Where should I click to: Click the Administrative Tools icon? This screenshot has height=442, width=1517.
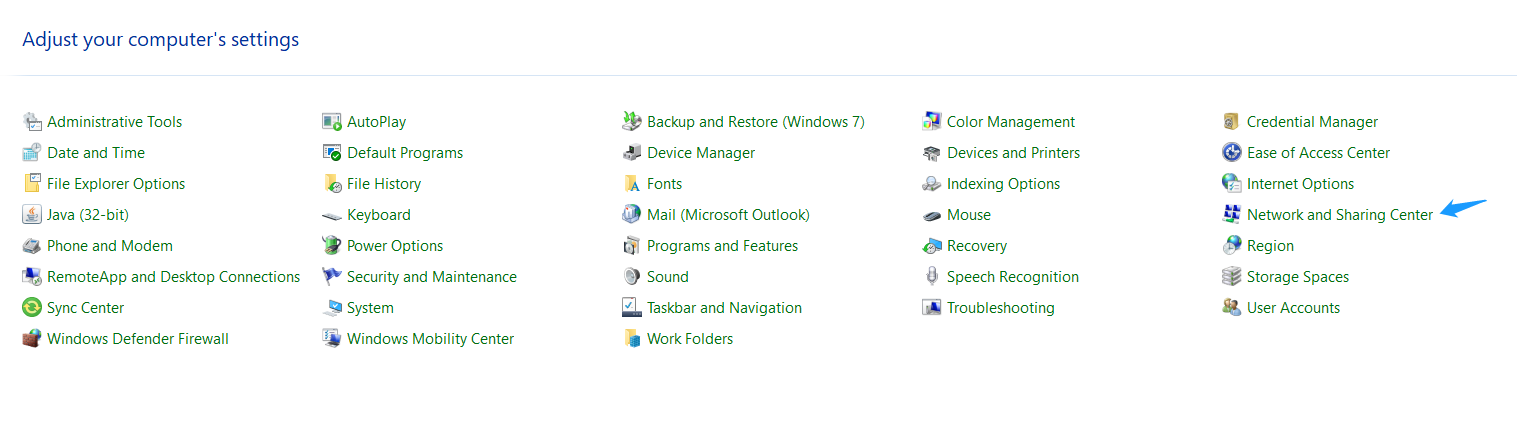(31, 122)
